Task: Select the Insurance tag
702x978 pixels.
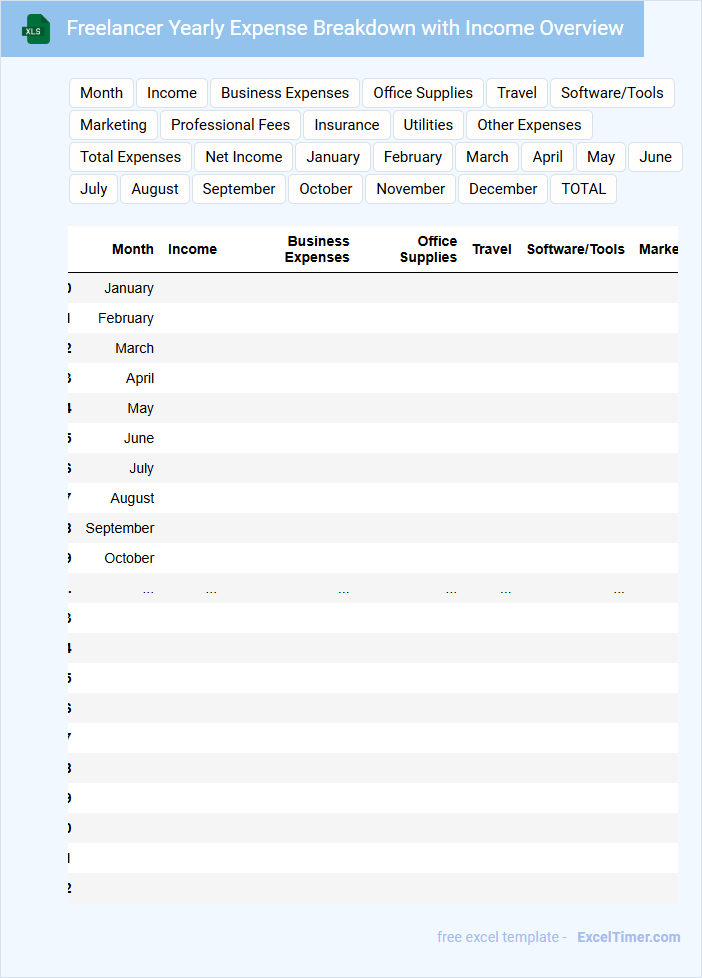Action: (x=347, y=125)
